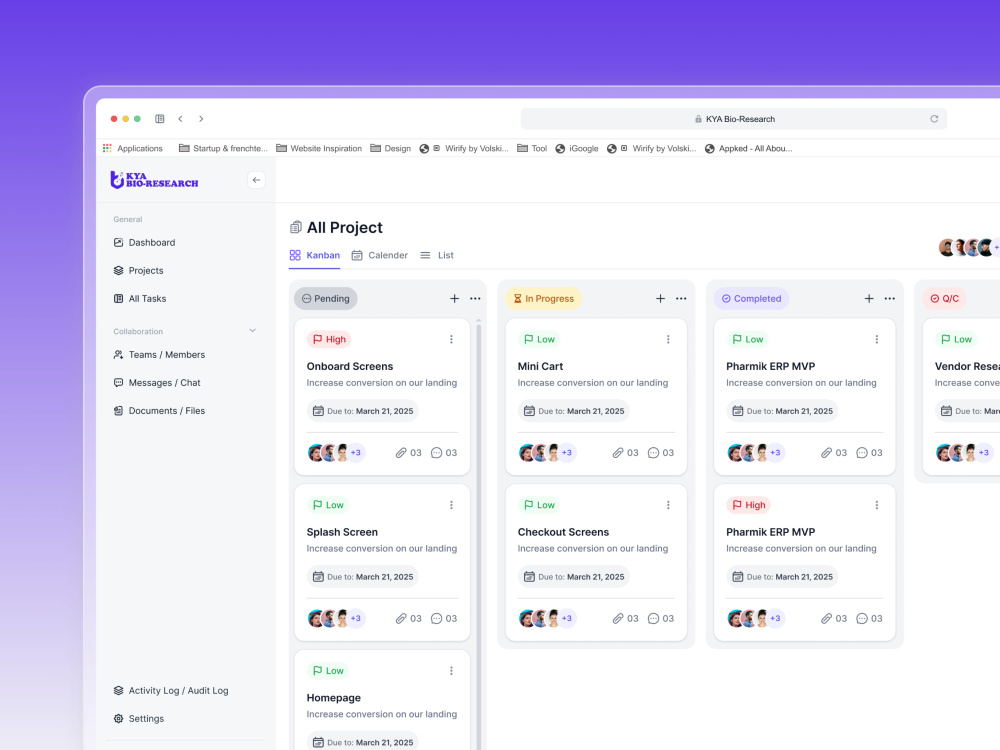Viewport: 1000px width, 750px height.
Task: Open Mini Cart card options menu
Action: coord(668,339)
